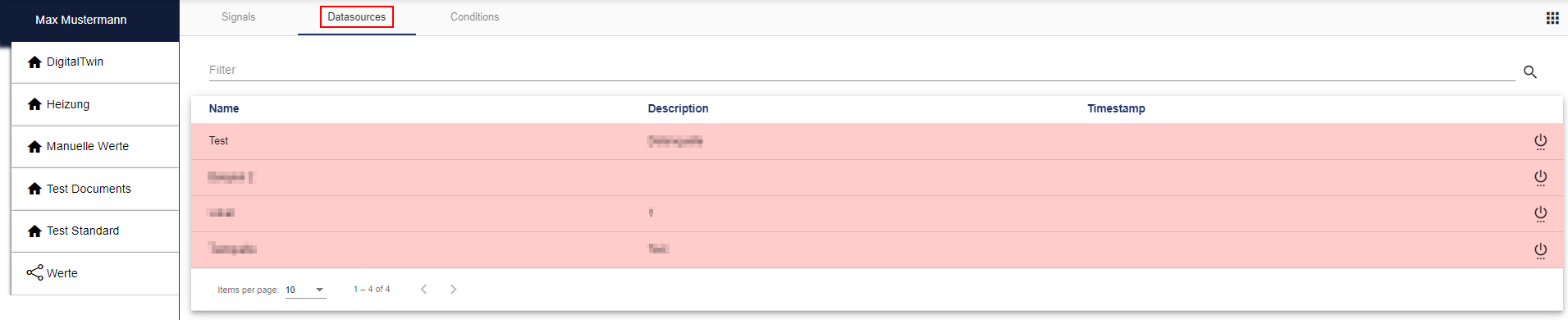Toggle power icon in second datasource row
This screenshot has height=320, width=1568.
(1540, 178)
